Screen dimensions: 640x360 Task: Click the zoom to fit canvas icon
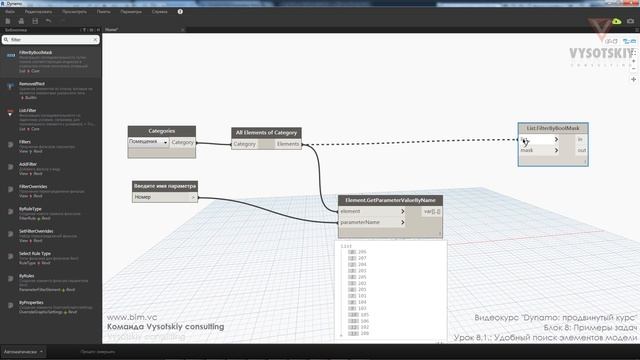(x=633, y=53)
